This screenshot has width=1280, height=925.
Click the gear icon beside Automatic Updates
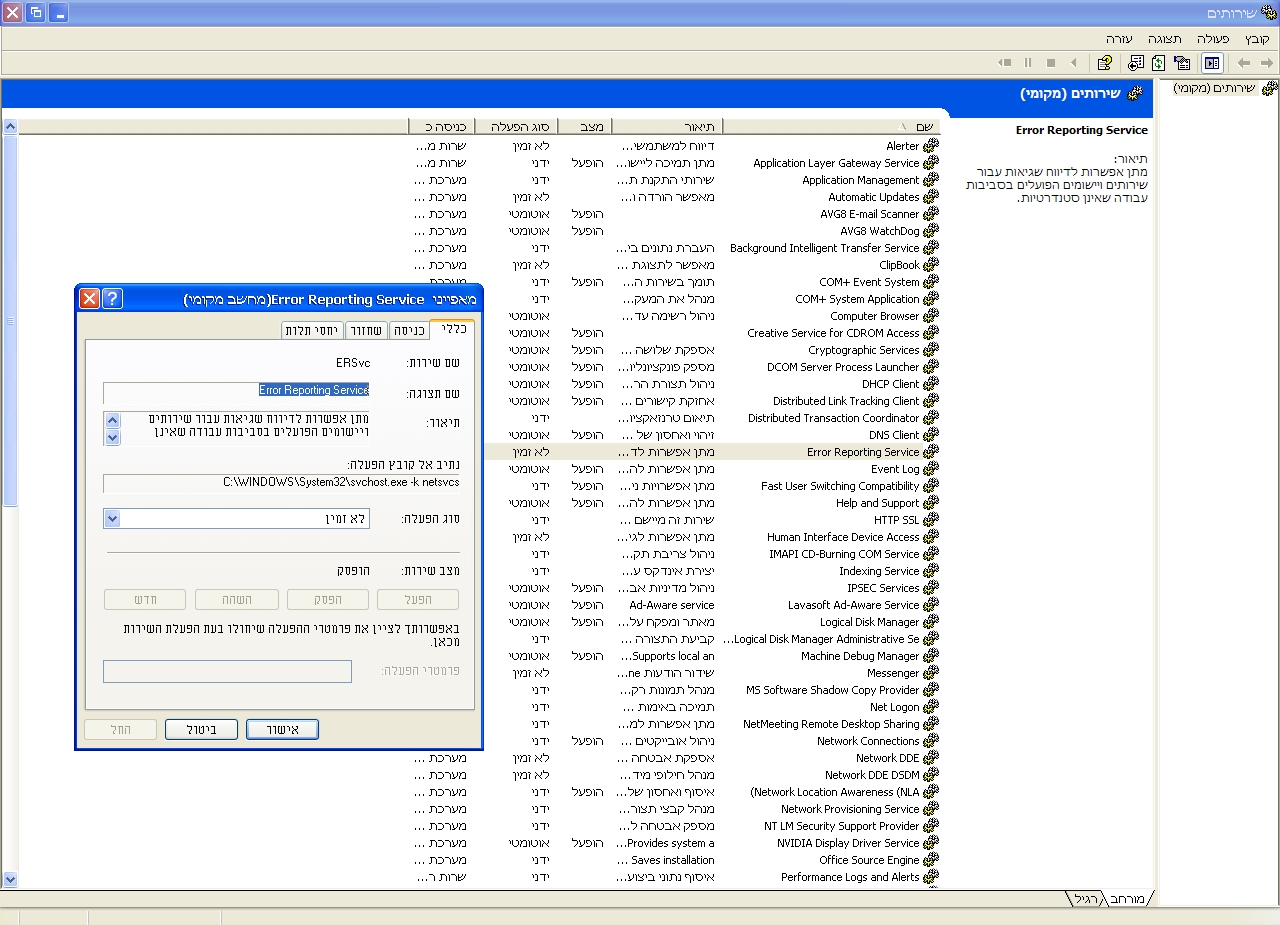931,197
